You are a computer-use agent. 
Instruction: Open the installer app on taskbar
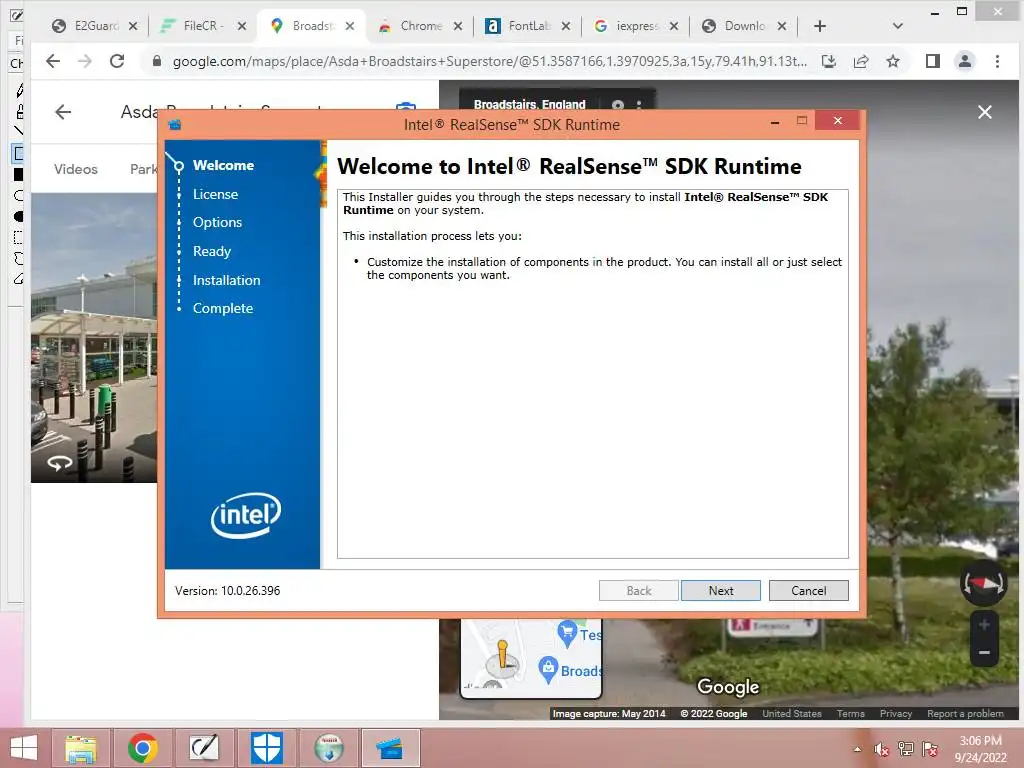tap(390, 748)
